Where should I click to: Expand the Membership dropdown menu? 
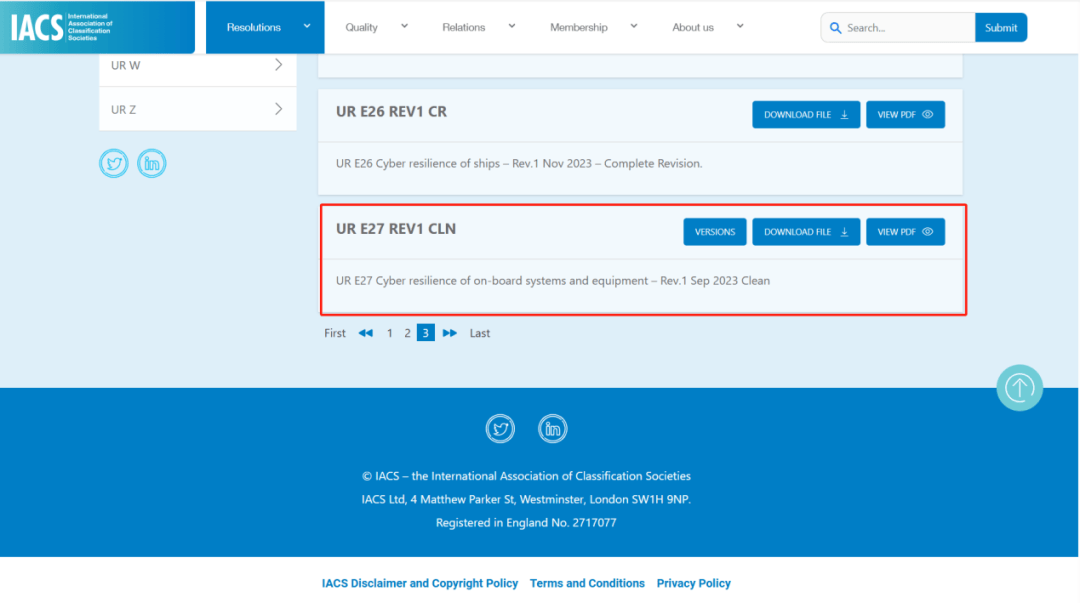click(x=634, y=26)
